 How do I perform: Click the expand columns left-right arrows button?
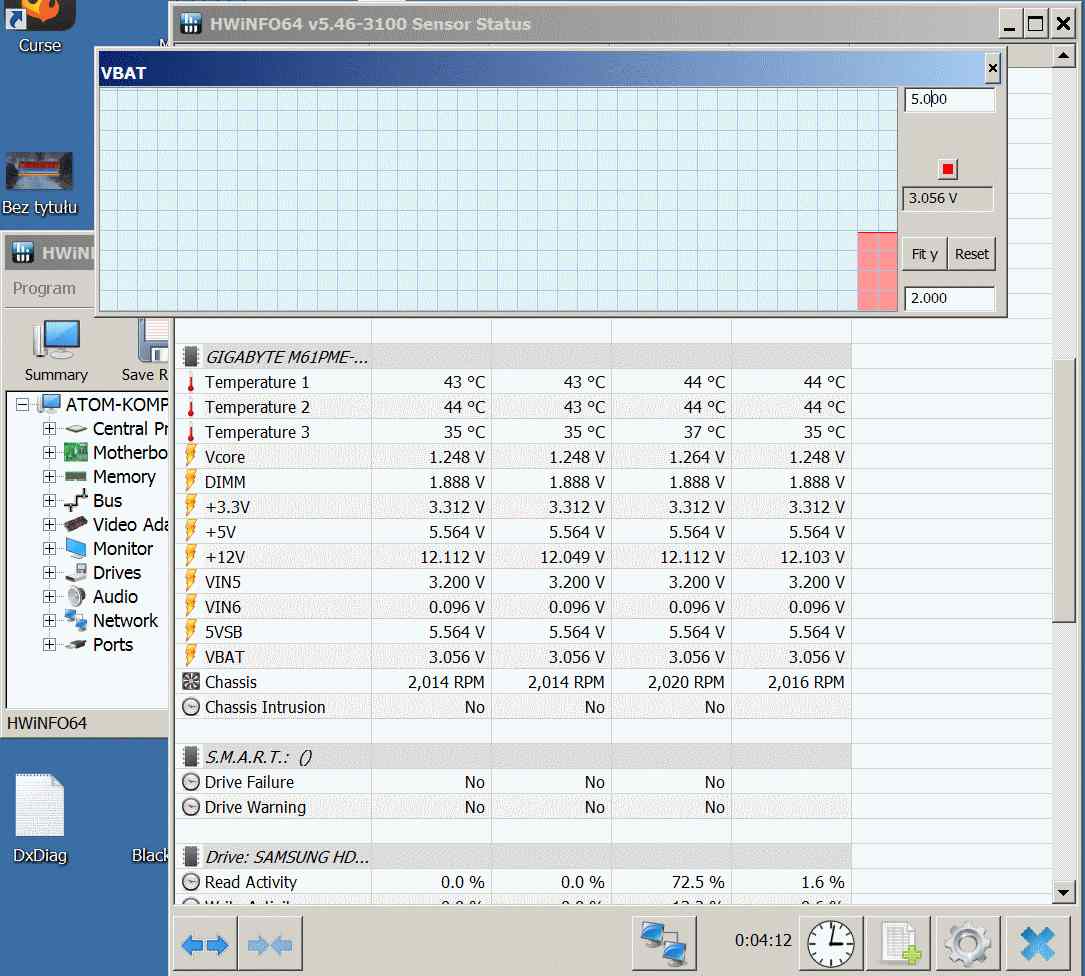pos(205,944)
